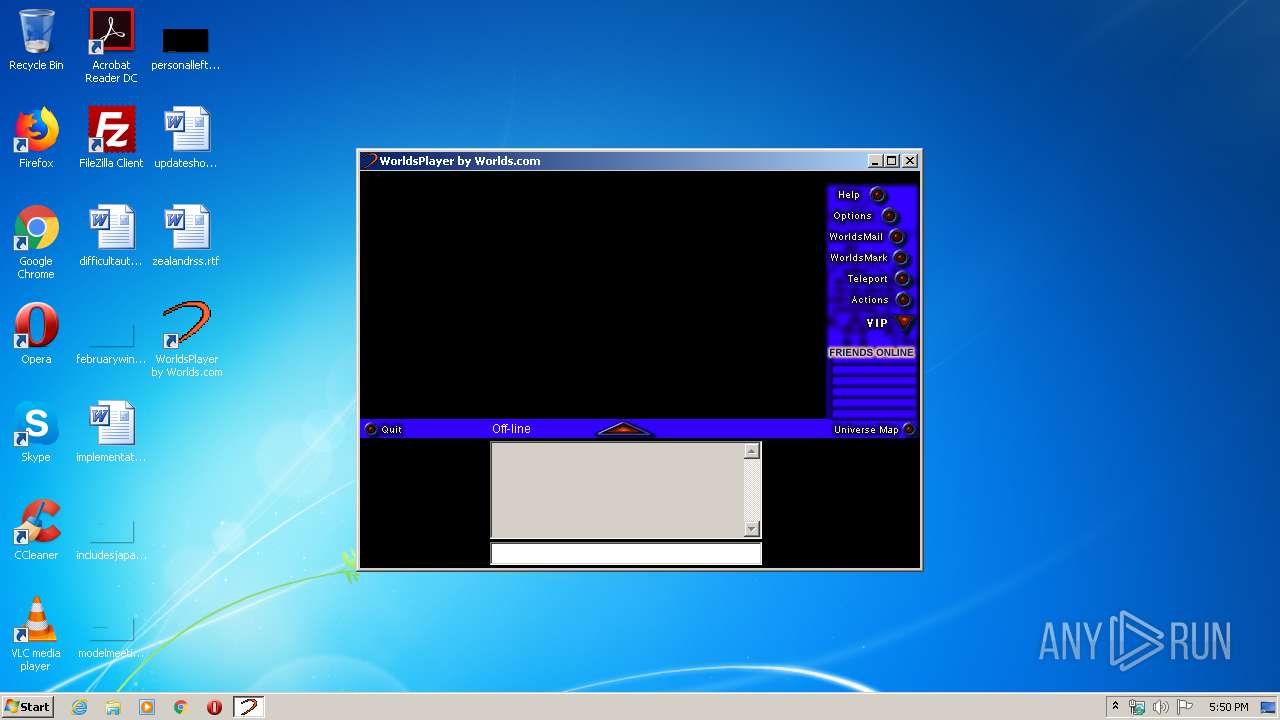Select the updatesho... Word document icon

(x=186, y=138)
